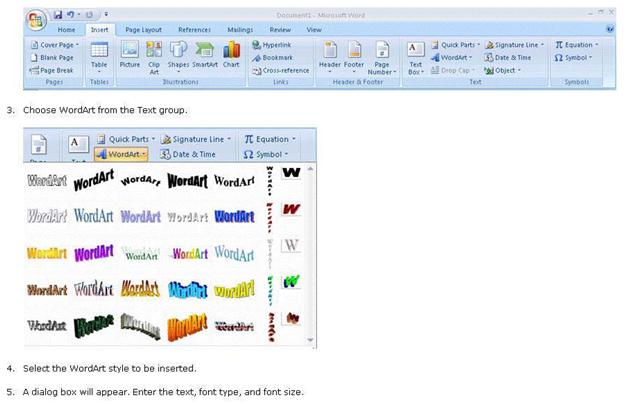Click highlighted WordArt button in zoomed ribbon
Image resolution: width=628 pixels, height=404 pixels.
tap(121, 154)
